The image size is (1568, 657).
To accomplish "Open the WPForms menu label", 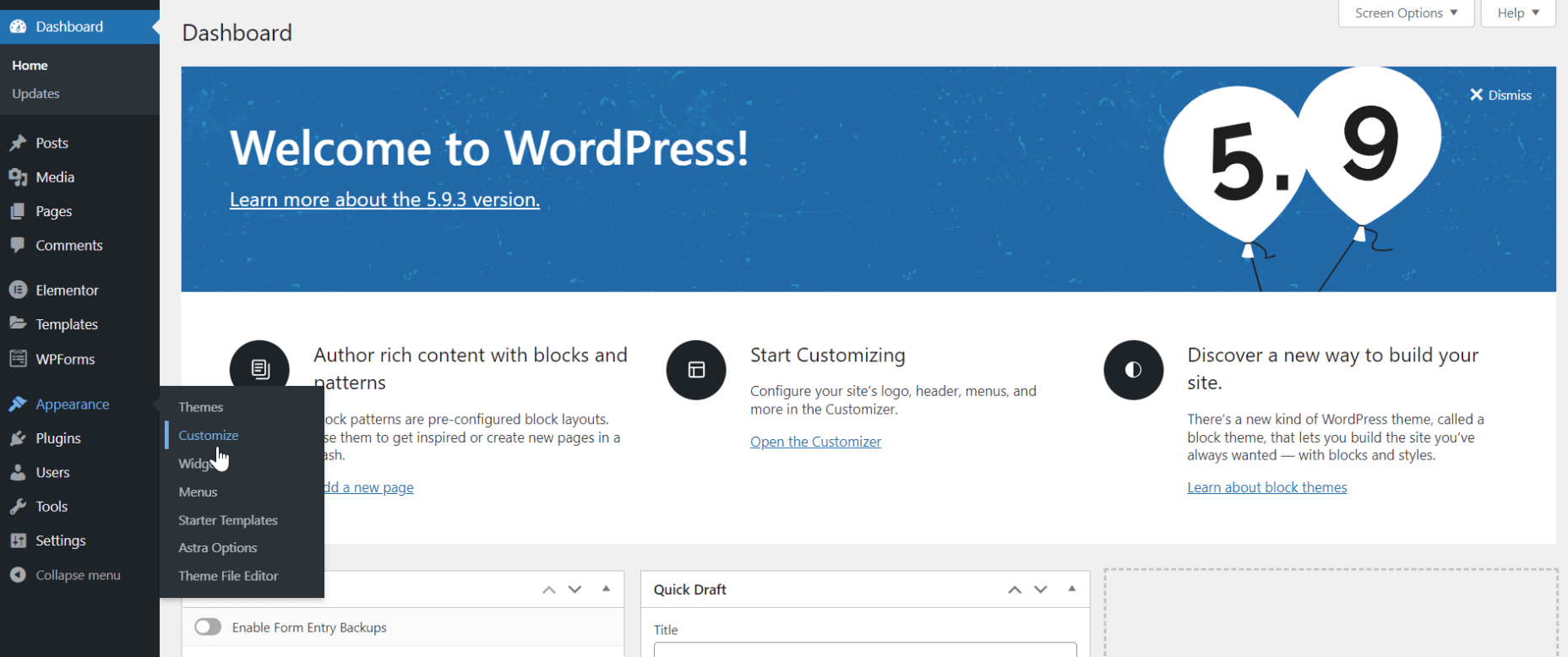I will [x=65, y=359].
